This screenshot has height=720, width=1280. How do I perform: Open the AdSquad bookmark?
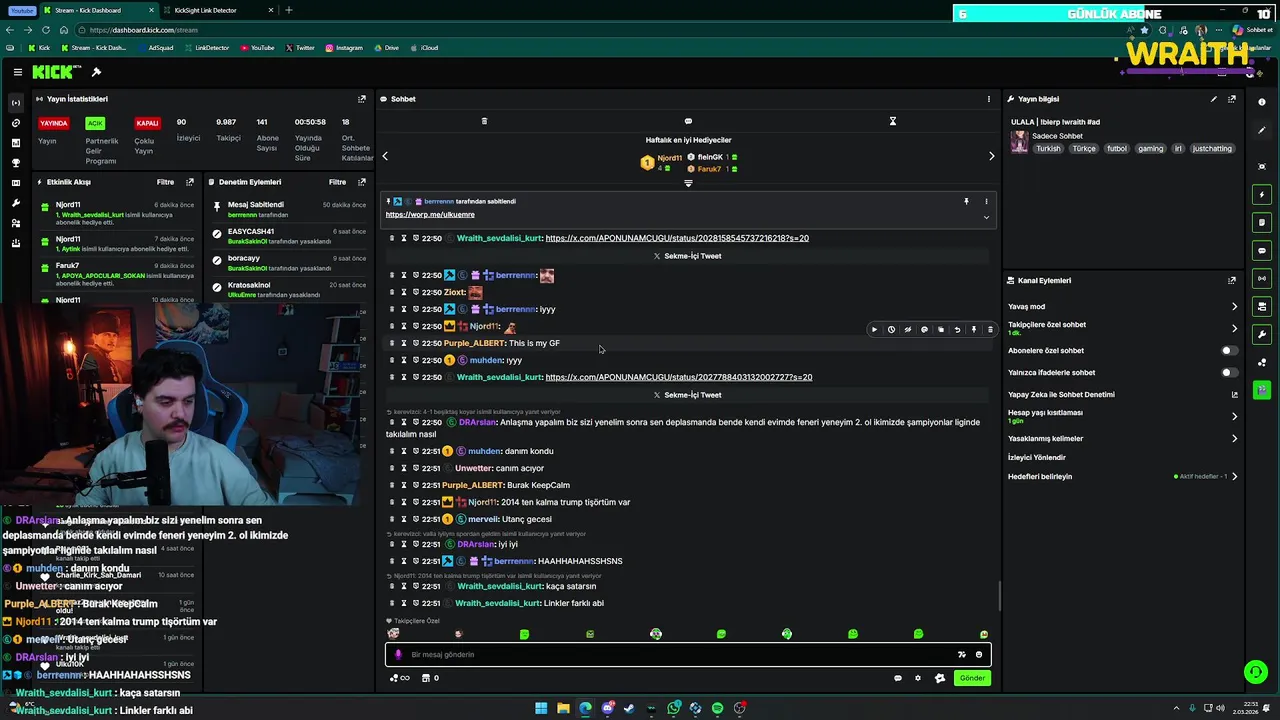coord(155,48)
